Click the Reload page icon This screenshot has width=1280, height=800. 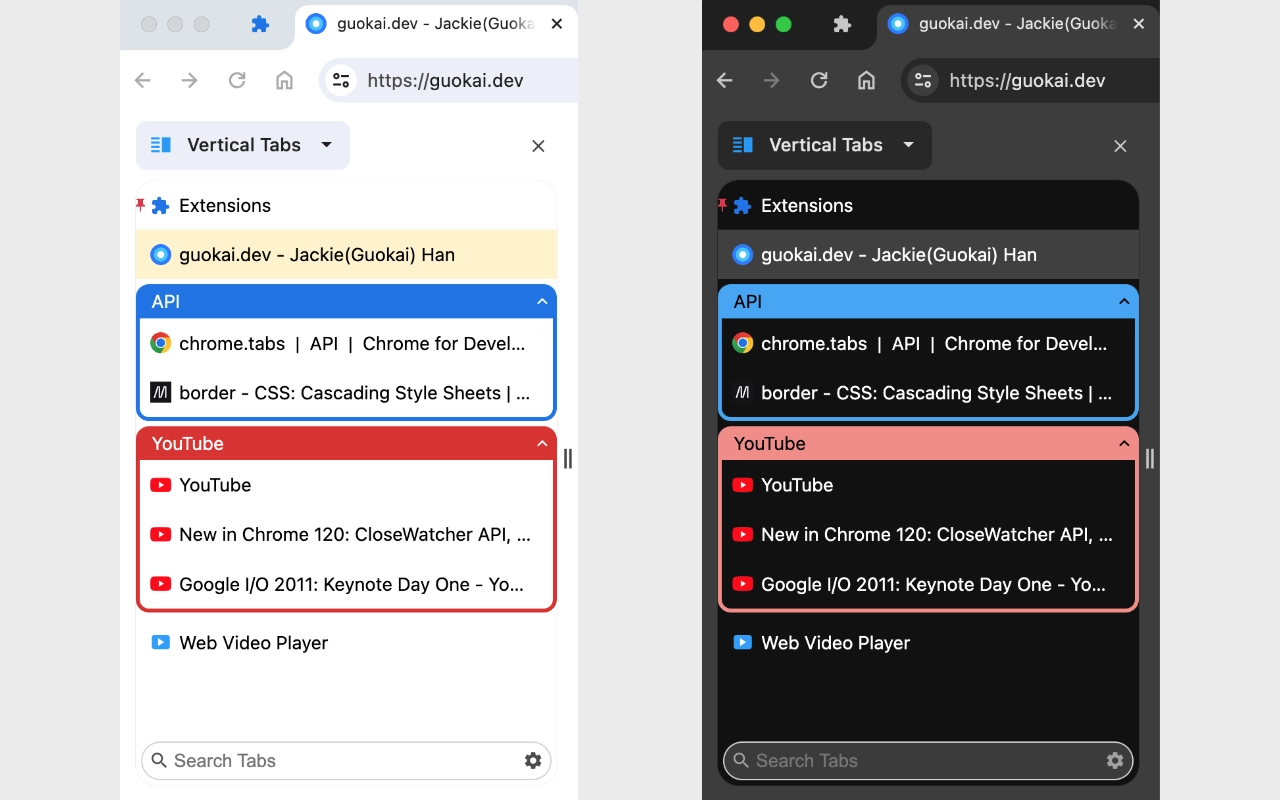(x=237, y=80)
